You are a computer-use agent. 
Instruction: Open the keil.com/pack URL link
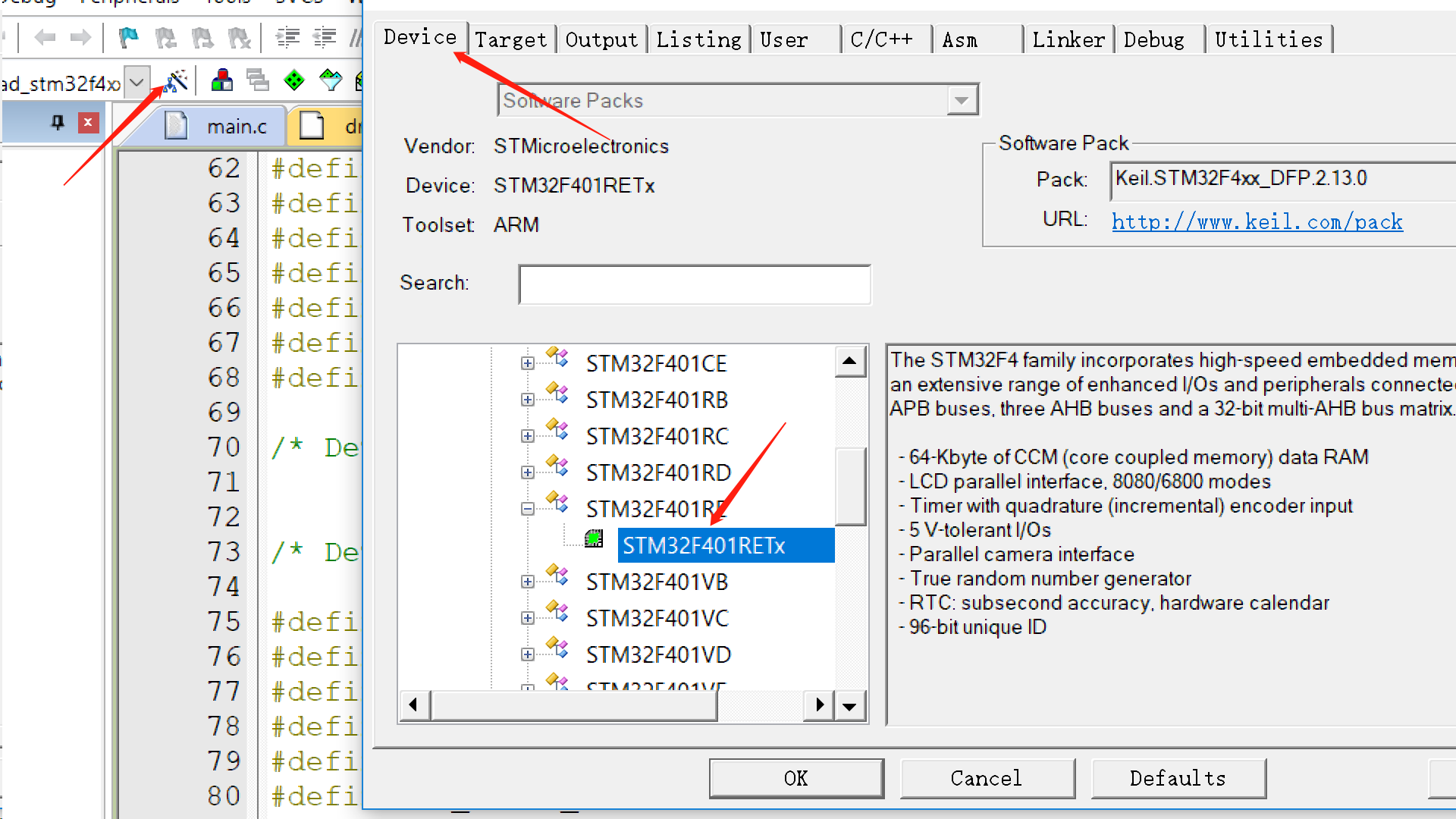click(1257, 221)
